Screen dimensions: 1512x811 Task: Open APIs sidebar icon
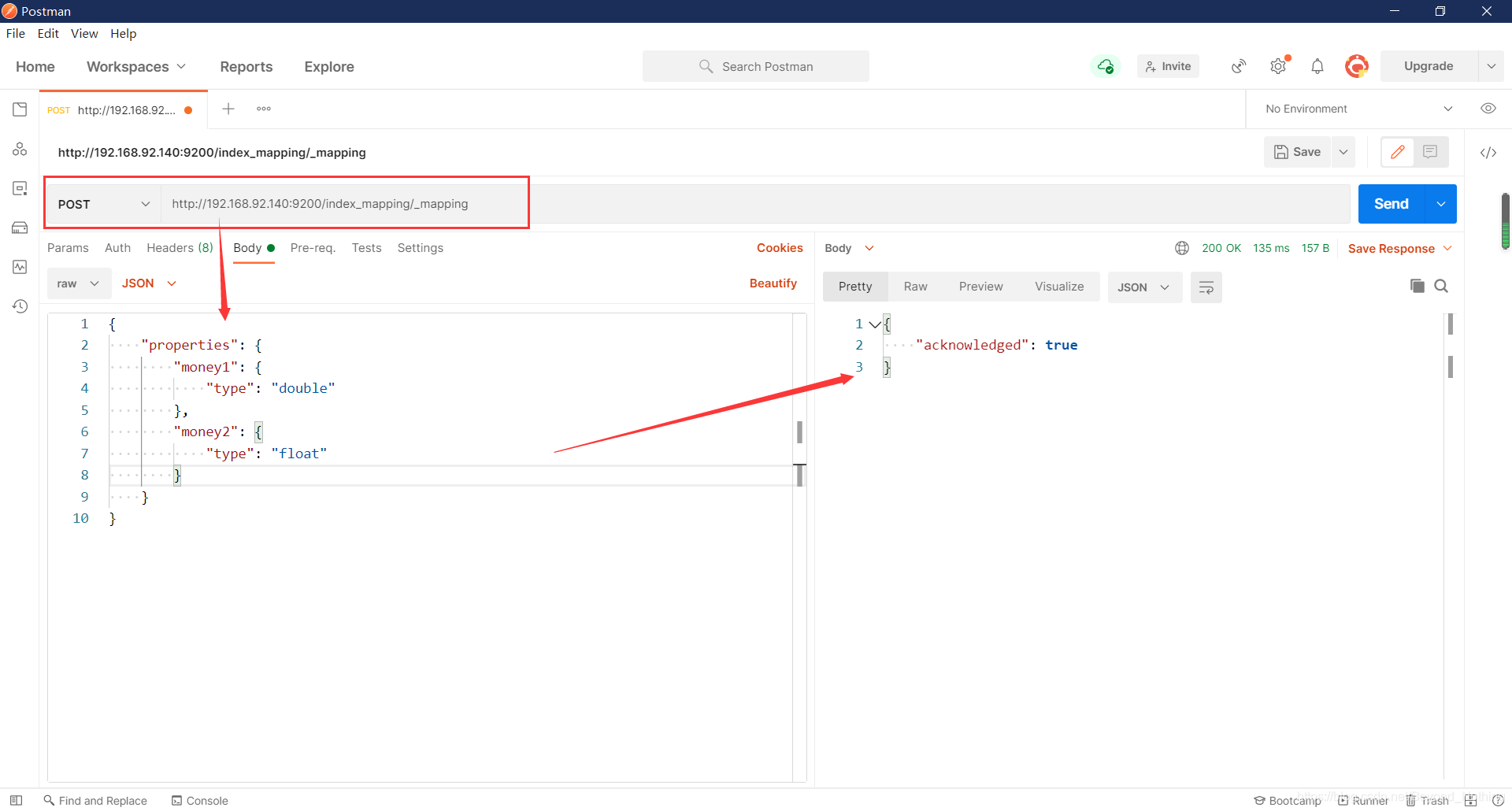[20, 149]
